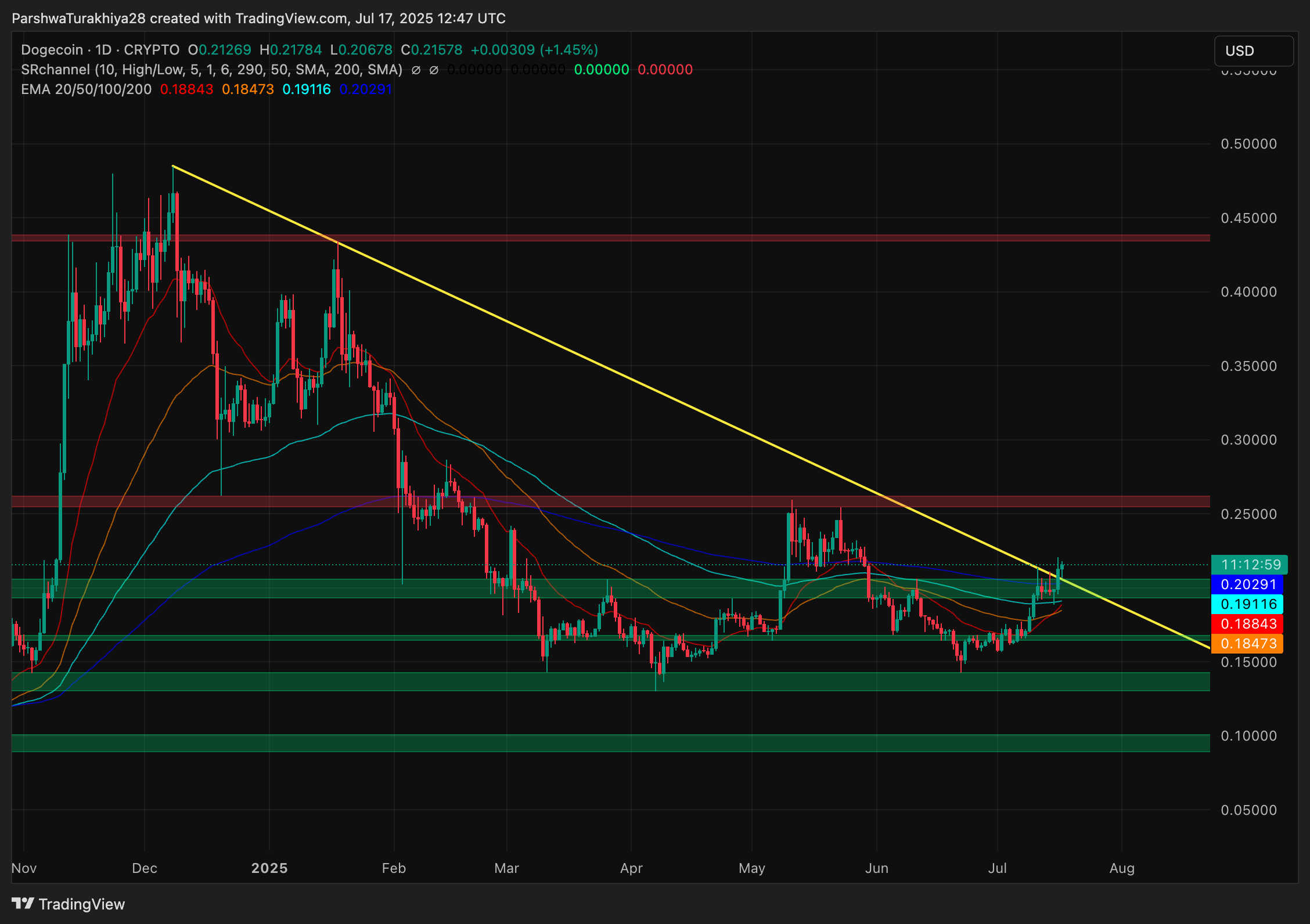
Task: Select the EMA 20/50/100/200 indicator legend
Action: 87,89
